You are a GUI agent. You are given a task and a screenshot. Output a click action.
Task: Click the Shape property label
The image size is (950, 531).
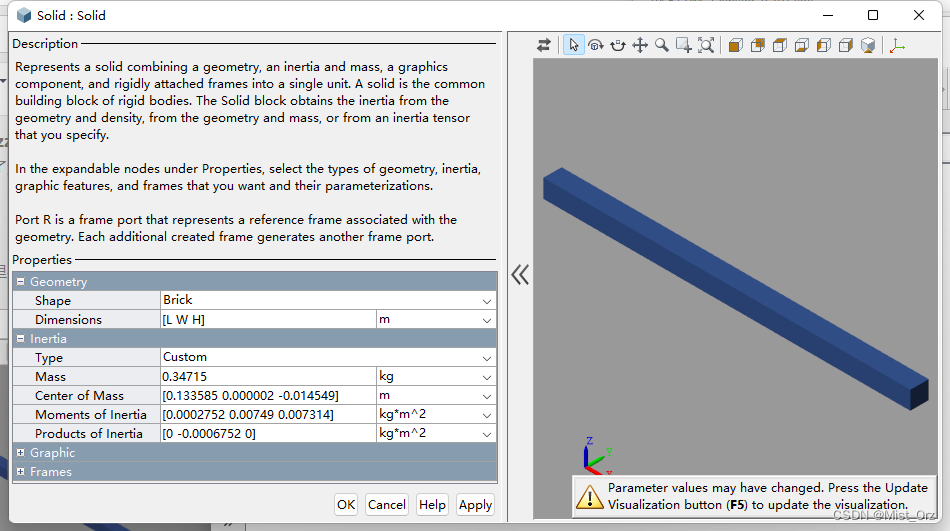point(53,301)
